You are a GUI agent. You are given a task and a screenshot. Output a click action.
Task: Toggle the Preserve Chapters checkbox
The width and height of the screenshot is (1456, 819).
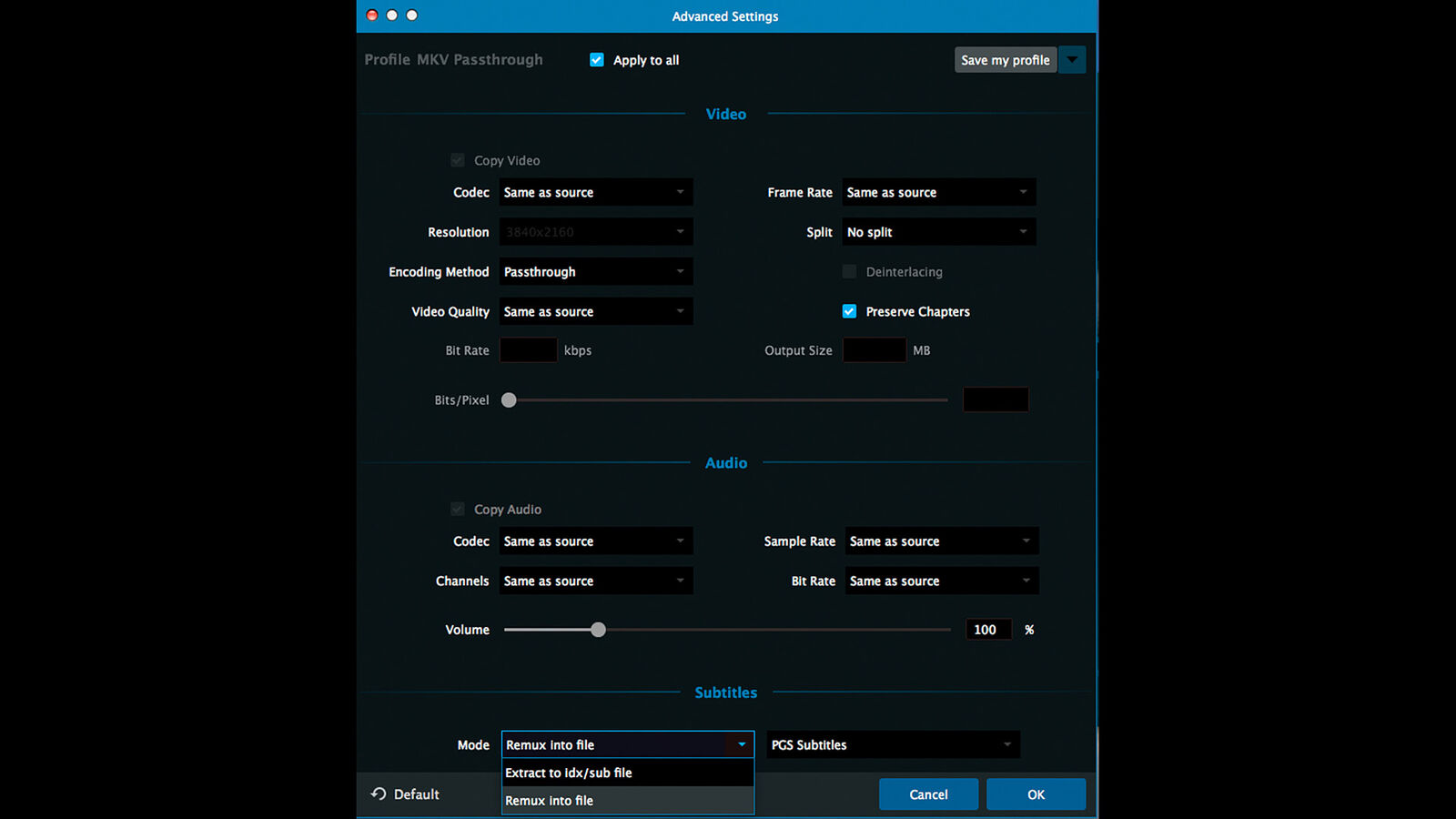[x=849, y=311]
